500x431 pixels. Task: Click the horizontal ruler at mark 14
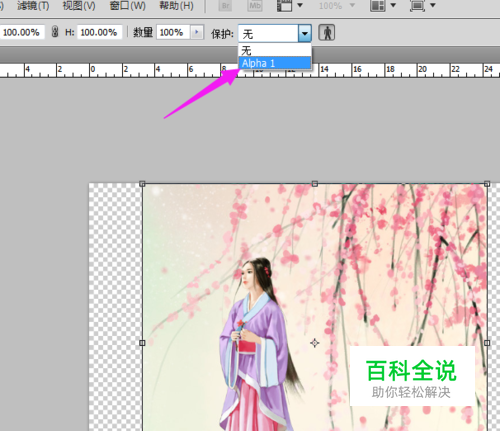[324, 69]
